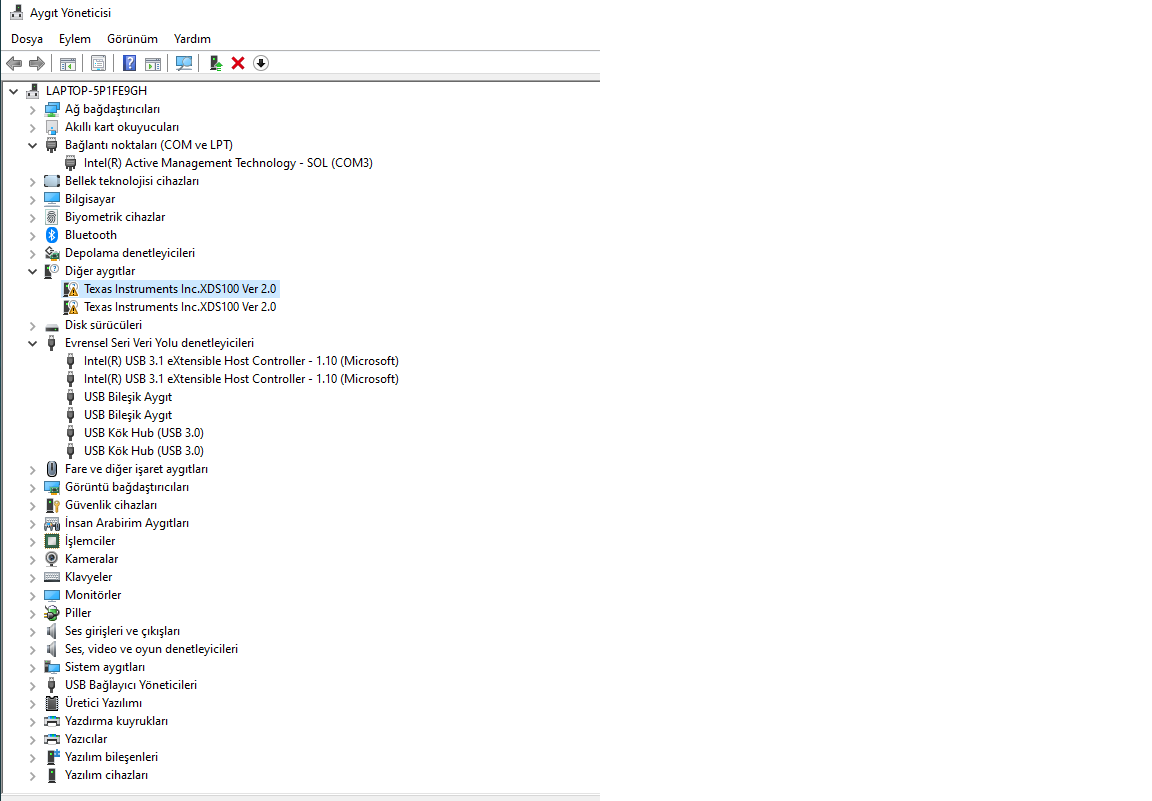Click the Forward arrow toolbar icon
This screenshot has width=1152, height=801.
(x=37, y=63)
